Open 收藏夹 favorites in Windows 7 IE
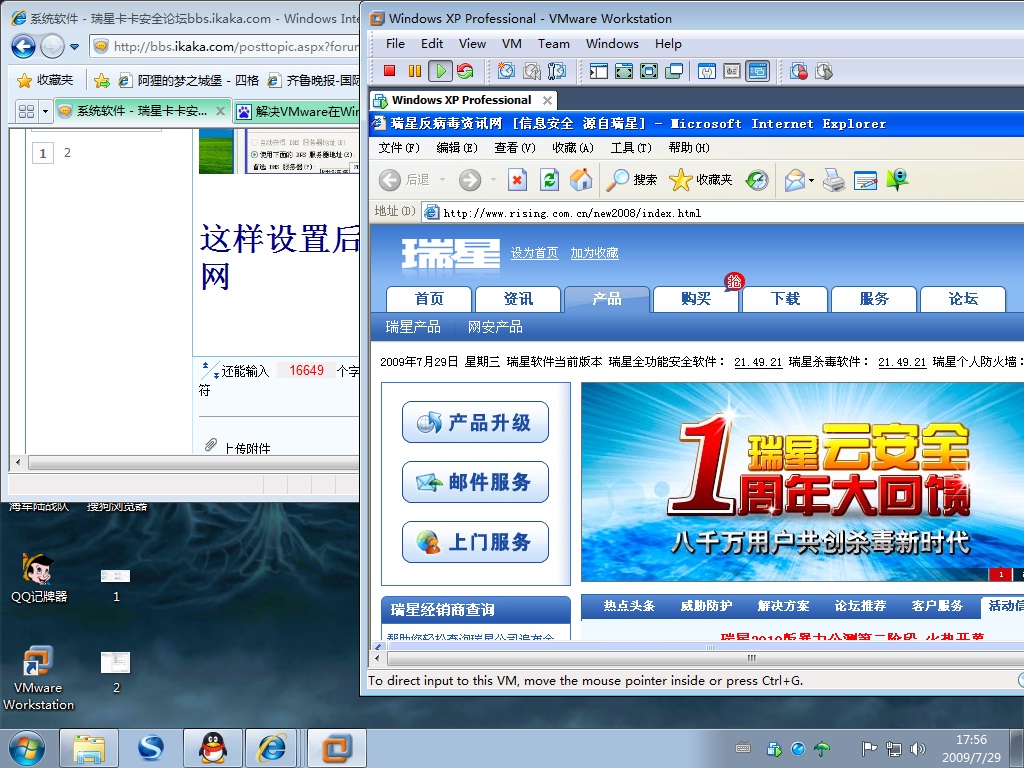The width and height of the screenshot is (1024, 768). tap(45, 80)
